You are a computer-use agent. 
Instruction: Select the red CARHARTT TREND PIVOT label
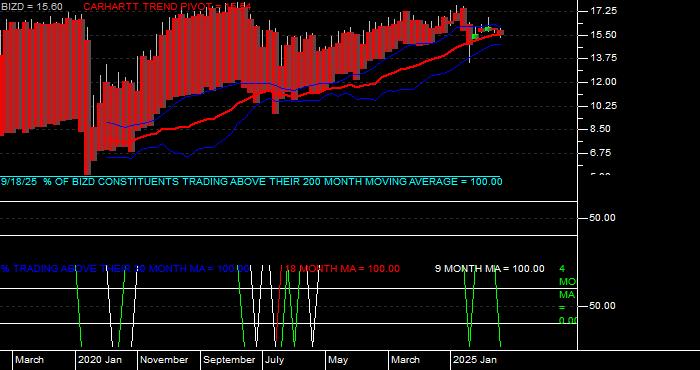pyautogui.click(x=167, y=7)
